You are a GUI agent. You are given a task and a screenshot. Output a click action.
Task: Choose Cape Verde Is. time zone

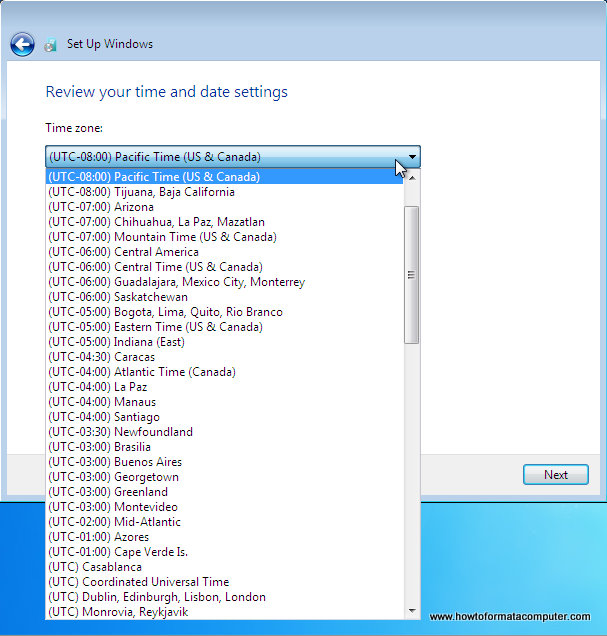(225, 552)
